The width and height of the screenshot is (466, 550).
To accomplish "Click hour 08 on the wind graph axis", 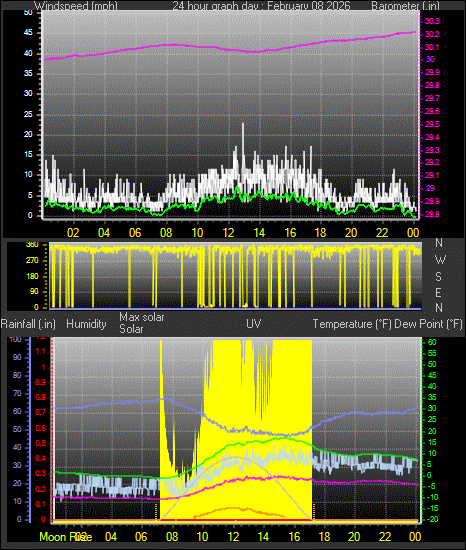I will click(166, 233).
